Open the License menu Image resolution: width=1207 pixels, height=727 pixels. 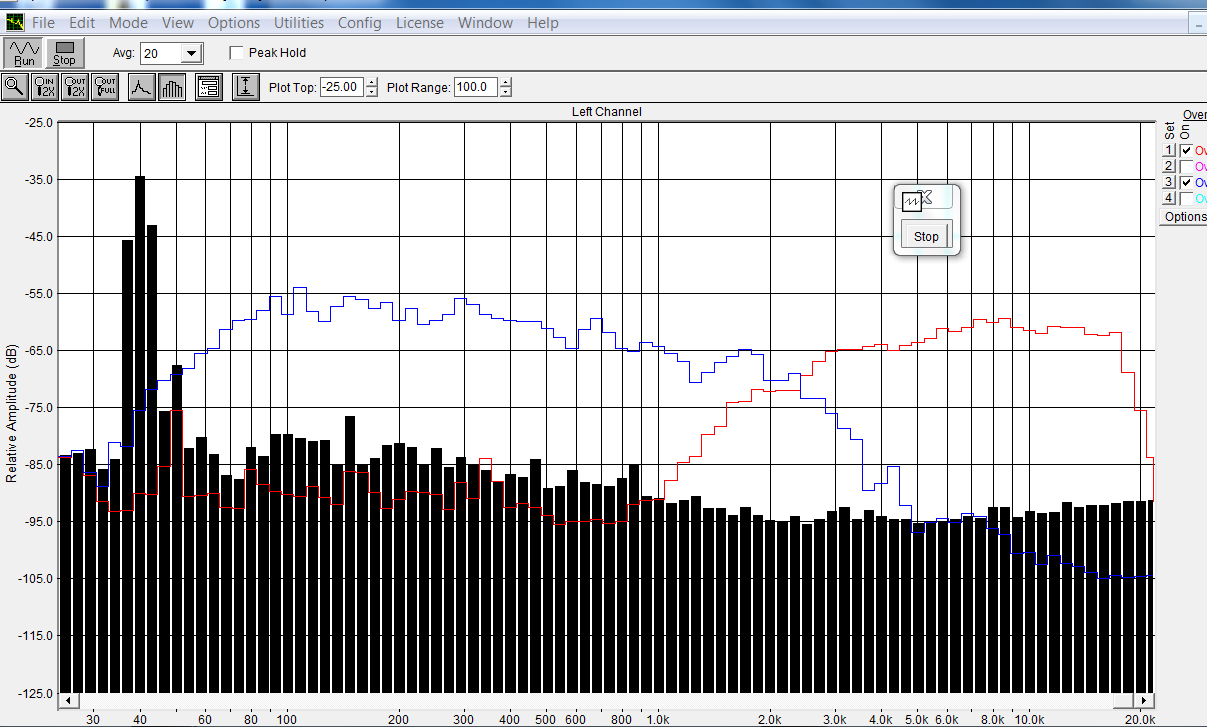point(420,22)
